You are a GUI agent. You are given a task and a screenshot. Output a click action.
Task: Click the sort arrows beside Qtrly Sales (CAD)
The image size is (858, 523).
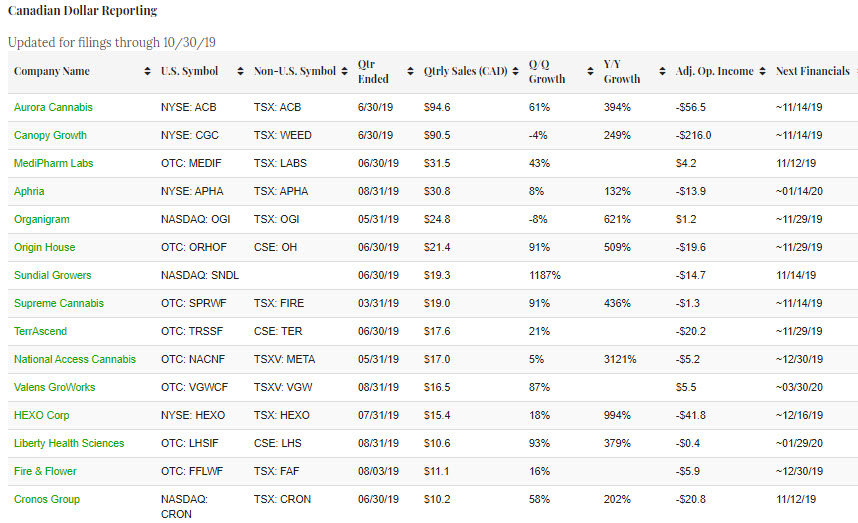(x=516, y=72)
